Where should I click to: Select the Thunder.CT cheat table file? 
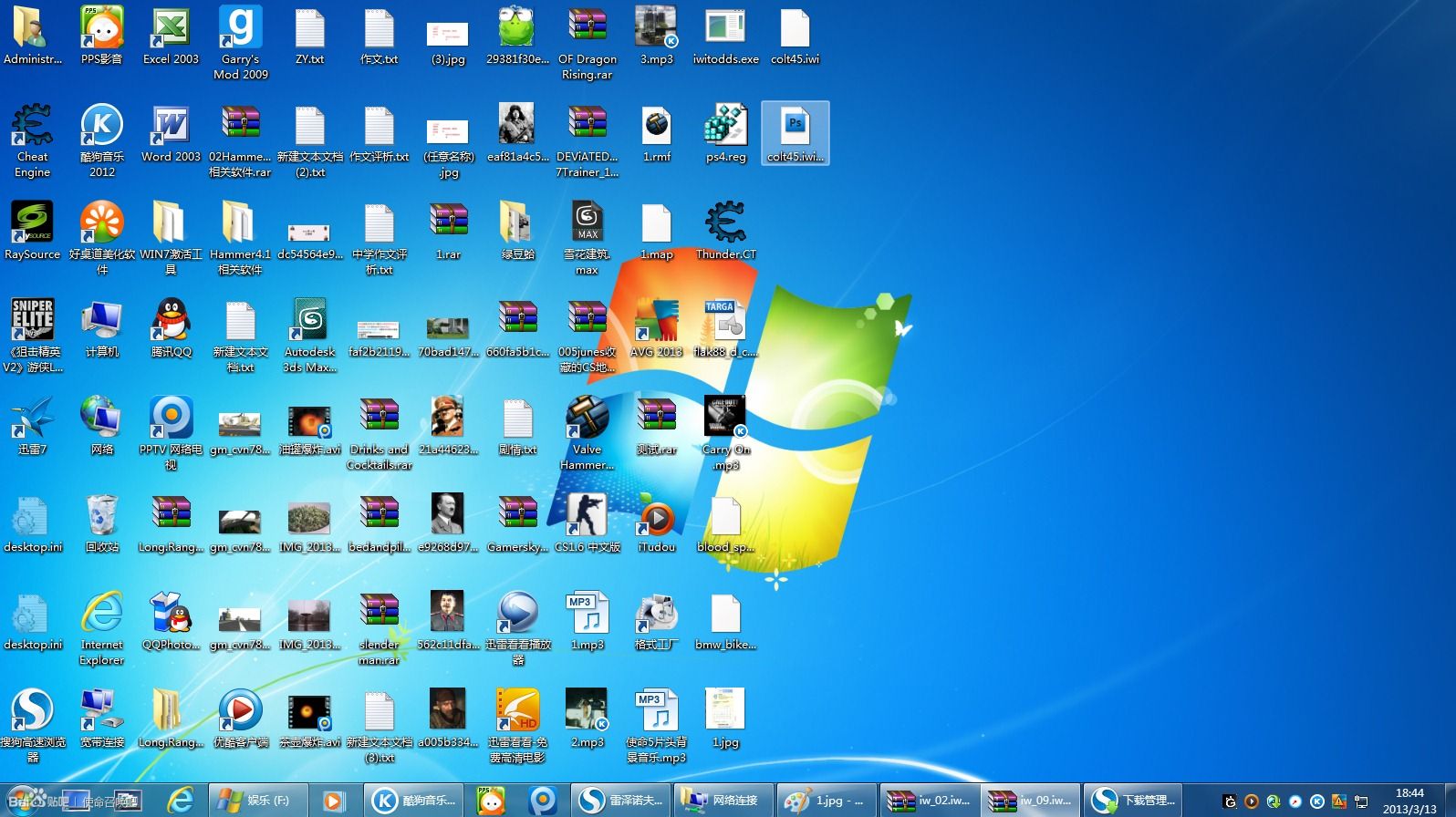tap(725, 232)
